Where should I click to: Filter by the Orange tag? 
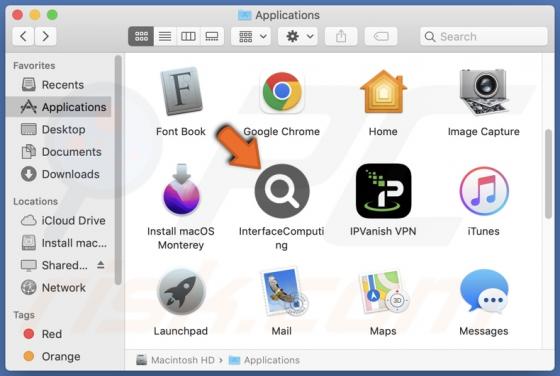[x=59, y=356]
